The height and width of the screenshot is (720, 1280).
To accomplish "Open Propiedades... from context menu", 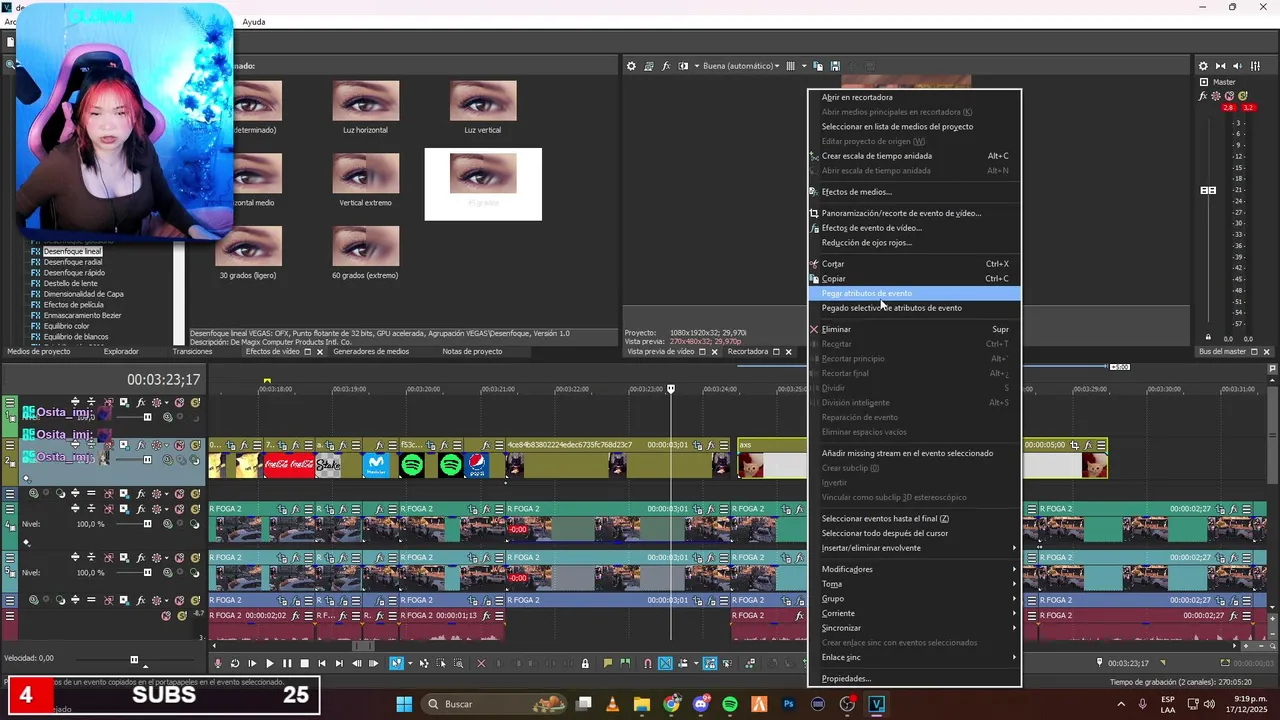I will click(914, 679).
